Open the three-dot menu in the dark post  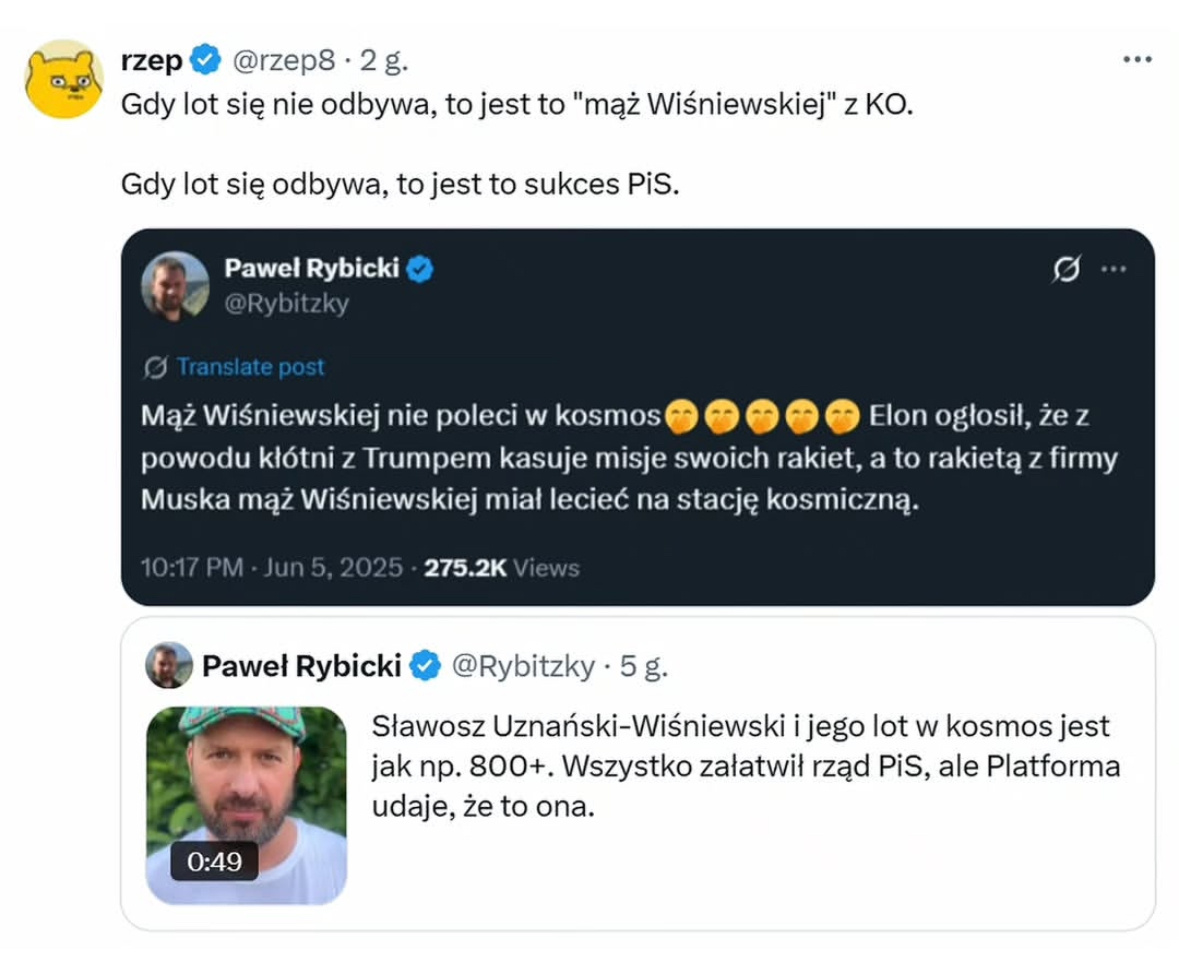[1113, 270]
